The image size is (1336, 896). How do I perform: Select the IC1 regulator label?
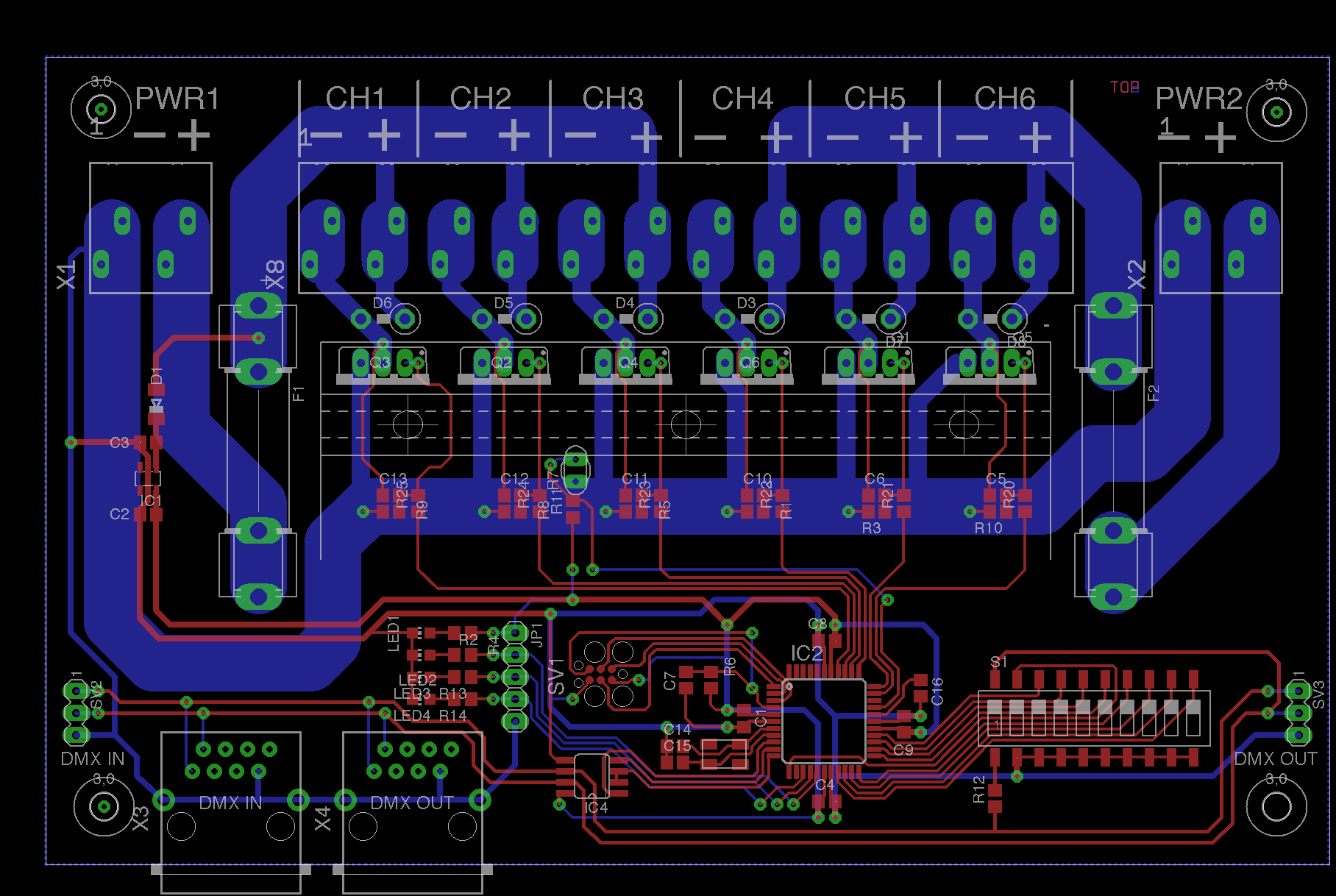151,501
